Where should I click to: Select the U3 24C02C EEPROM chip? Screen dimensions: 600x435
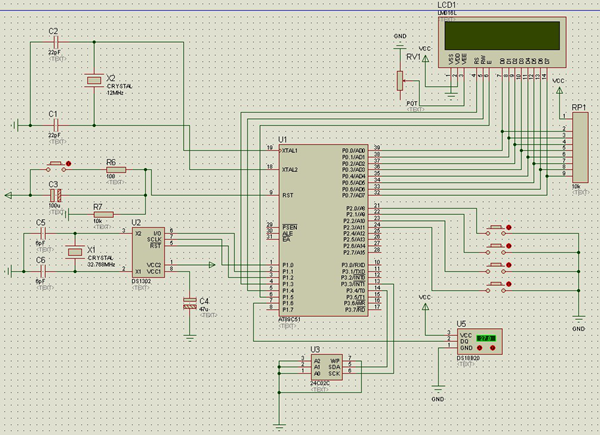click(327, 367)
